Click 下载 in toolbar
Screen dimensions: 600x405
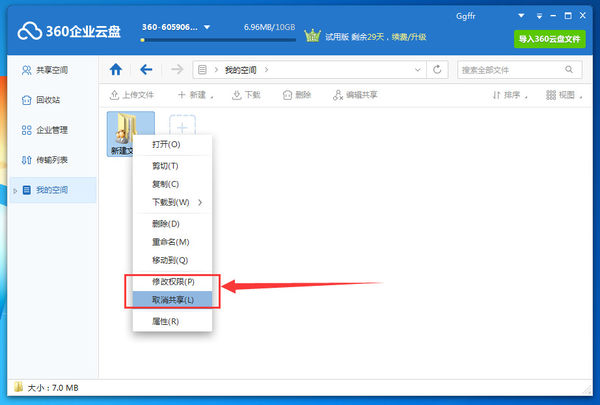click(246, 95)
